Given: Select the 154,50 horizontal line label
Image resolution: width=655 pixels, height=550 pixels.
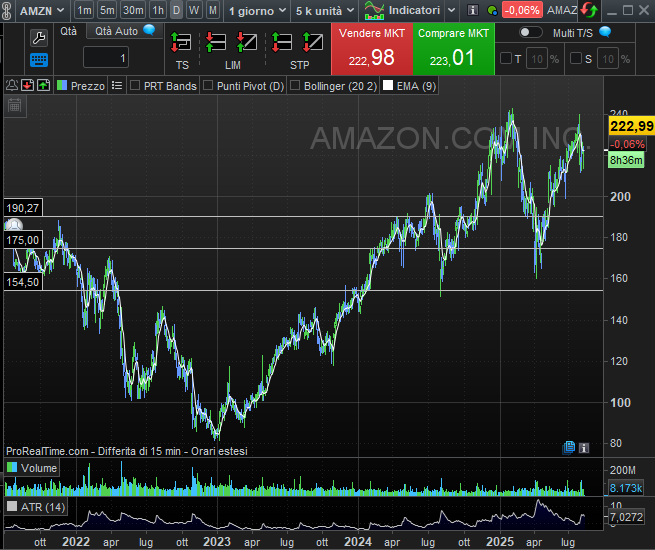Looking at the screenshot, I should pyautogui.click(x=23, y=282).
